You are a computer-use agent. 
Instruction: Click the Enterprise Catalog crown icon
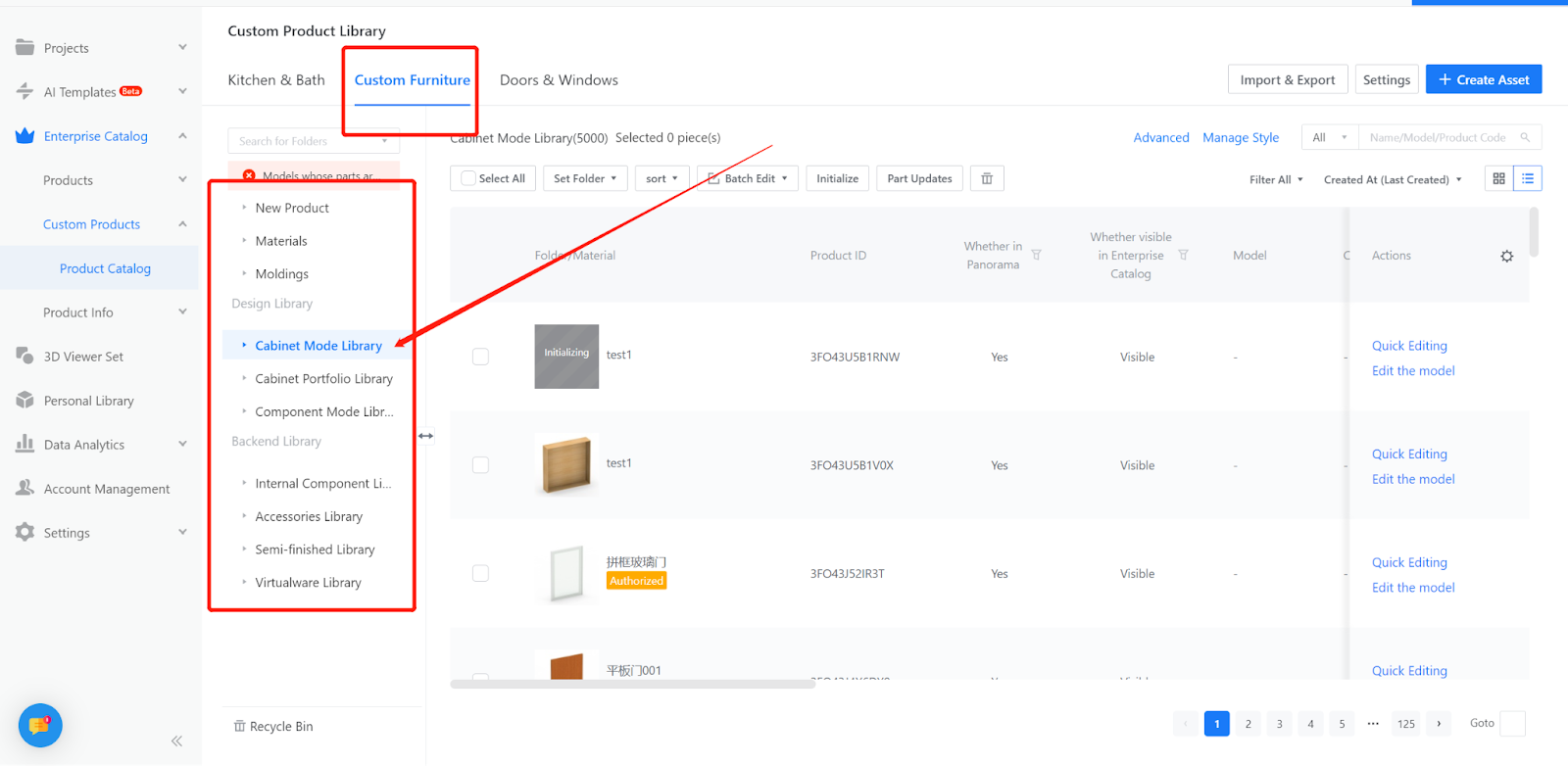point(24,135)
